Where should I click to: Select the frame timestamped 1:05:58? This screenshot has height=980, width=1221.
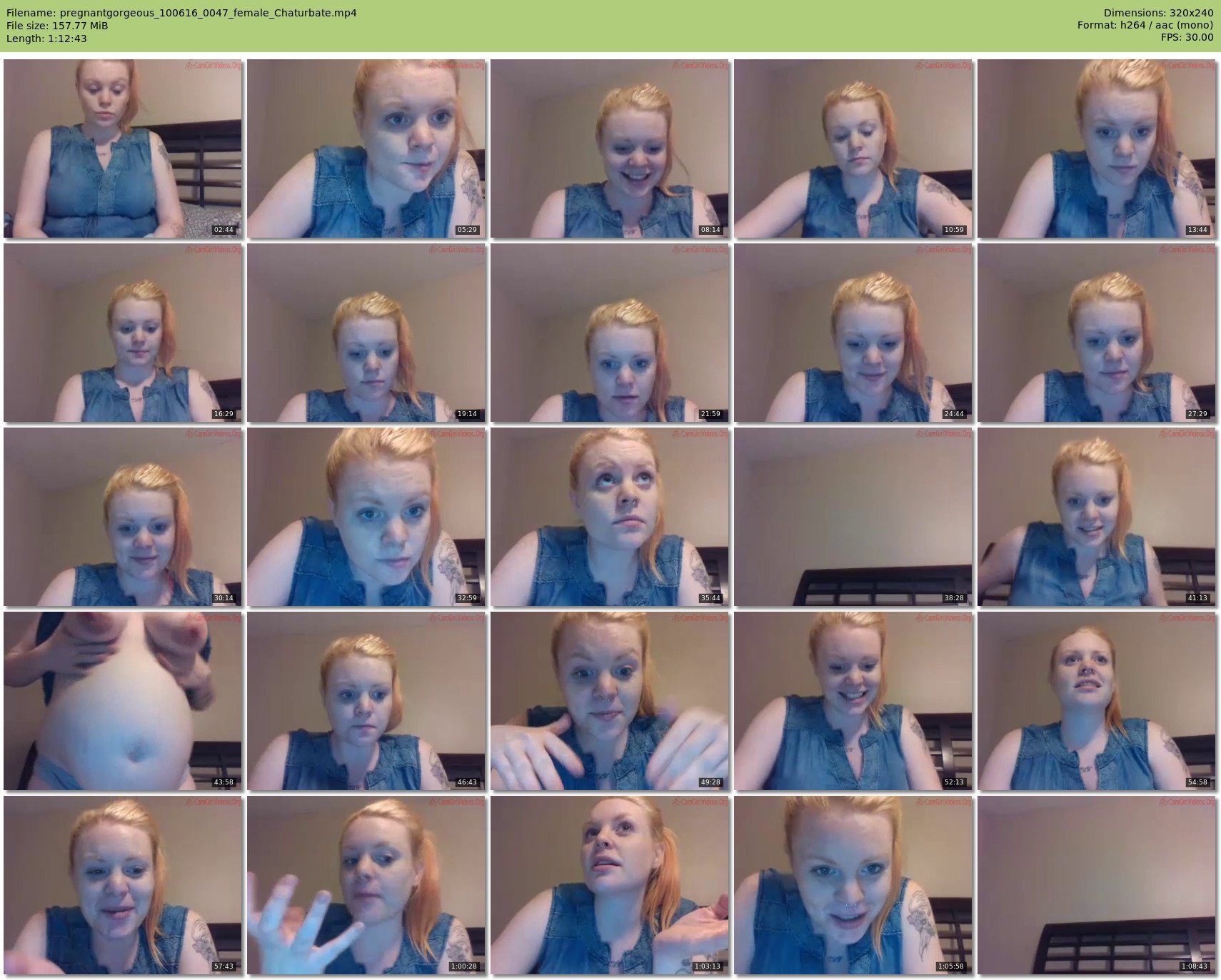click(x=853, y=885)
